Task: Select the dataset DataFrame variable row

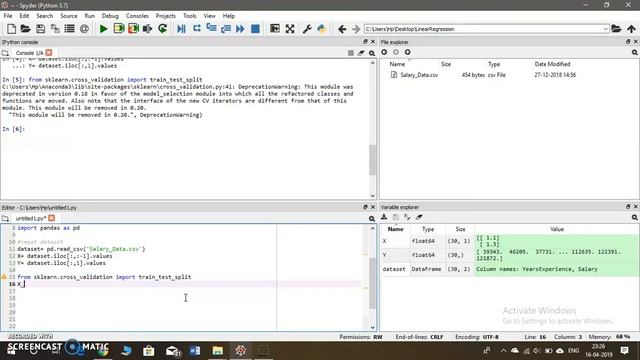Action: (x=510, y=269)
